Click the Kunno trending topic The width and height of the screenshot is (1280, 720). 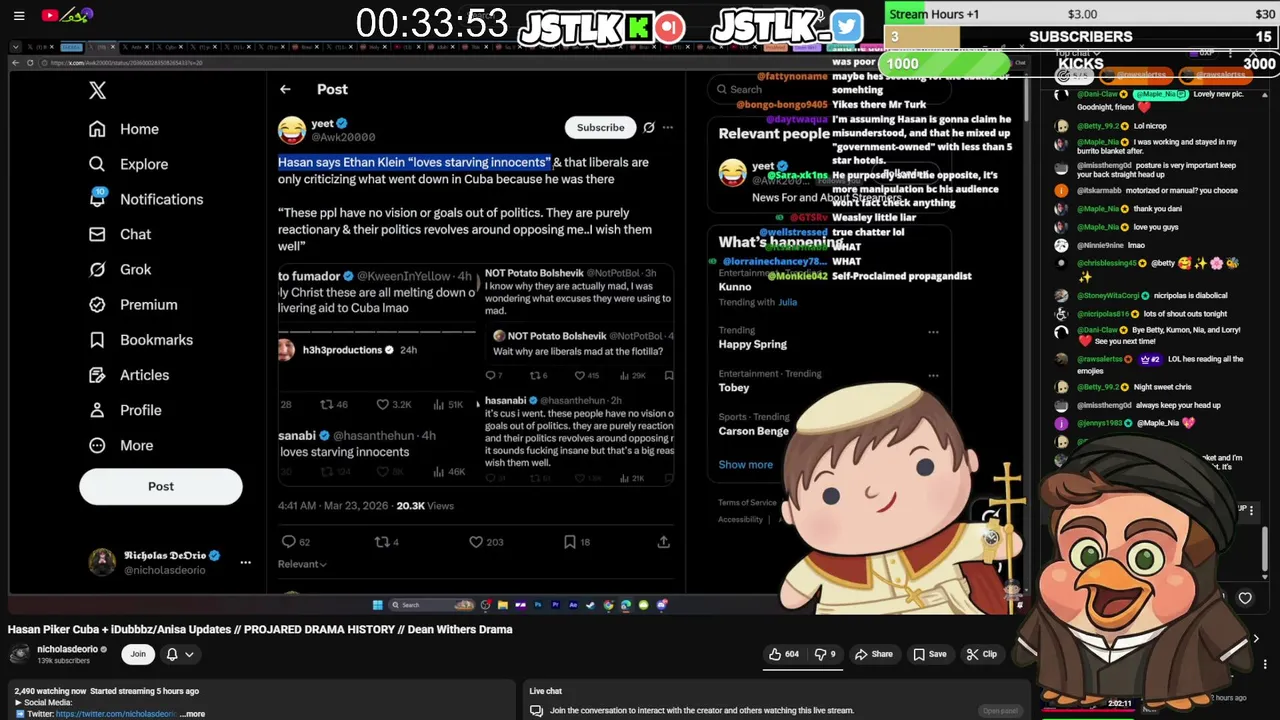(x=735, y=287)
